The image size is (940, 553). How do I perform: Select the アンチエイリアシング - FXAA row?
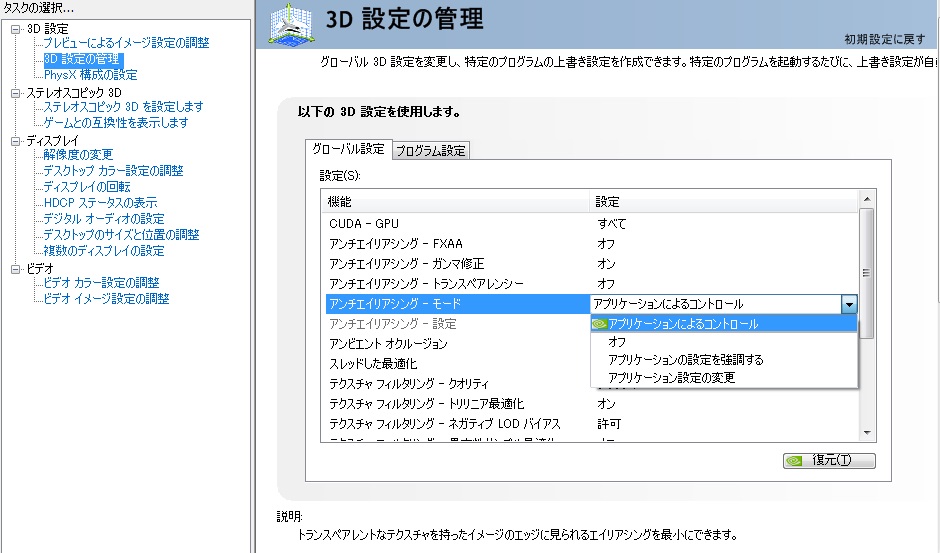(x=592, y=244)
